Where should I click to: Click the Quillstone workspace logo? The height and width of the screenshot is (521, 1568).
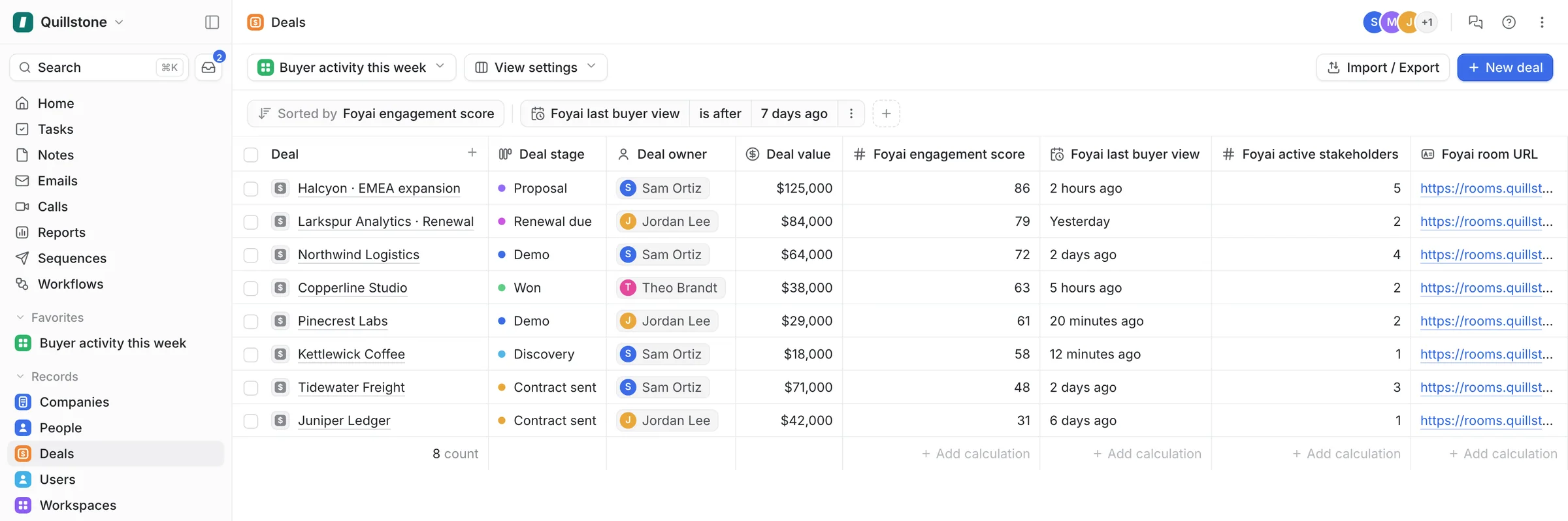pyautogui.click(x=23, y=22)
